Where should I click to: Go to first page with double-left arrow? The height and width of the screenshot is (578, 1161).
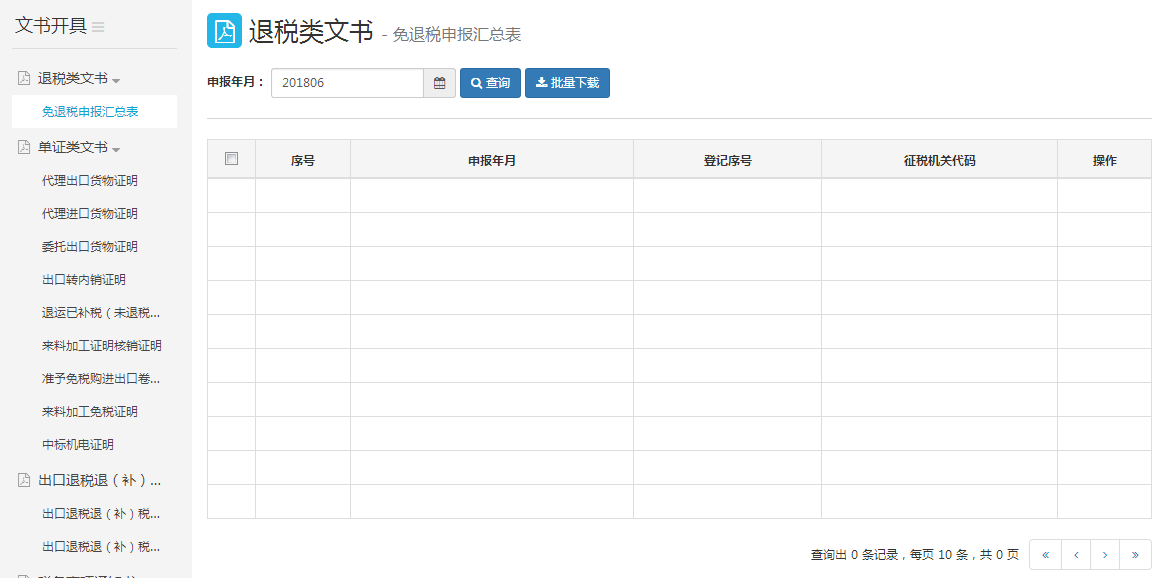[1045, 554]
